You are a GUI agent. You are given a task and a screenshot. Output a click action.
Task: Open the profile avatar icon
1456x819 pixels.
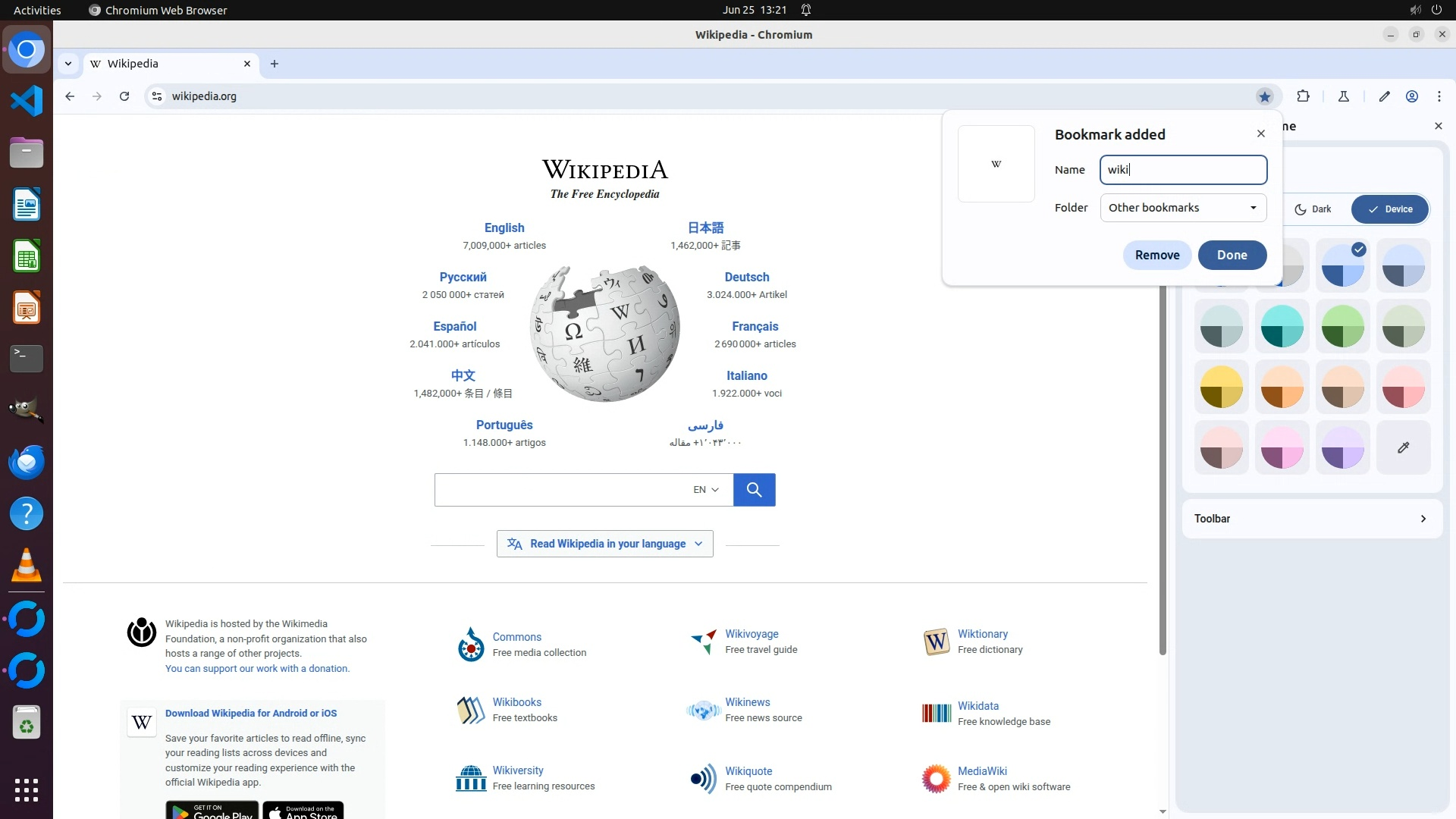tap(1411, 96)
